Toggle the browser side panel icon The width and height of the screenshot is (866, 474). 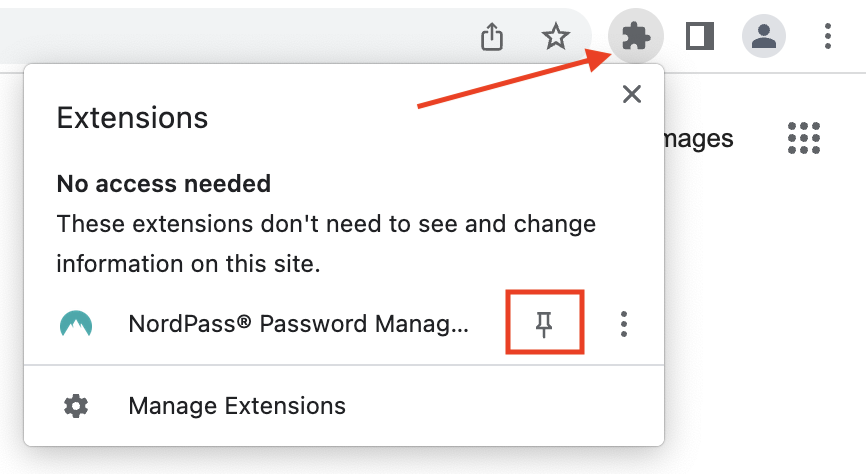pyautogui.click(x=699, y=38)
